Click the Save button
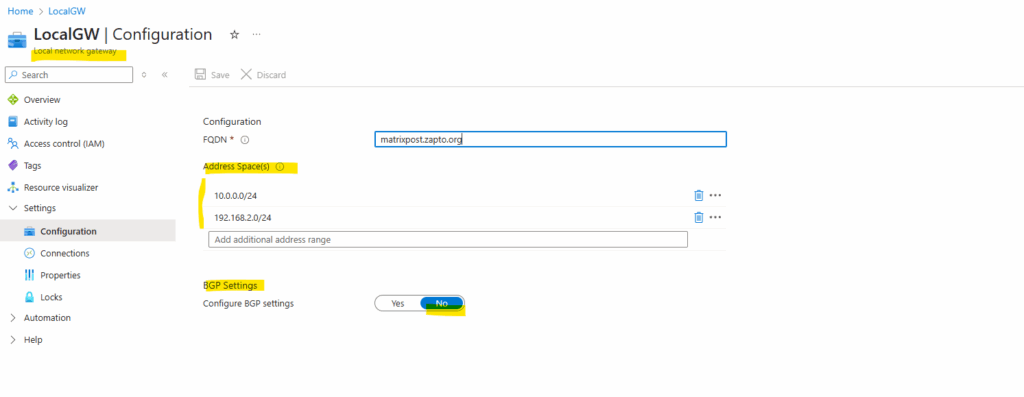The height and width of the screenshot is (397, 1024). pyautogui.click(x=212, y=75)
